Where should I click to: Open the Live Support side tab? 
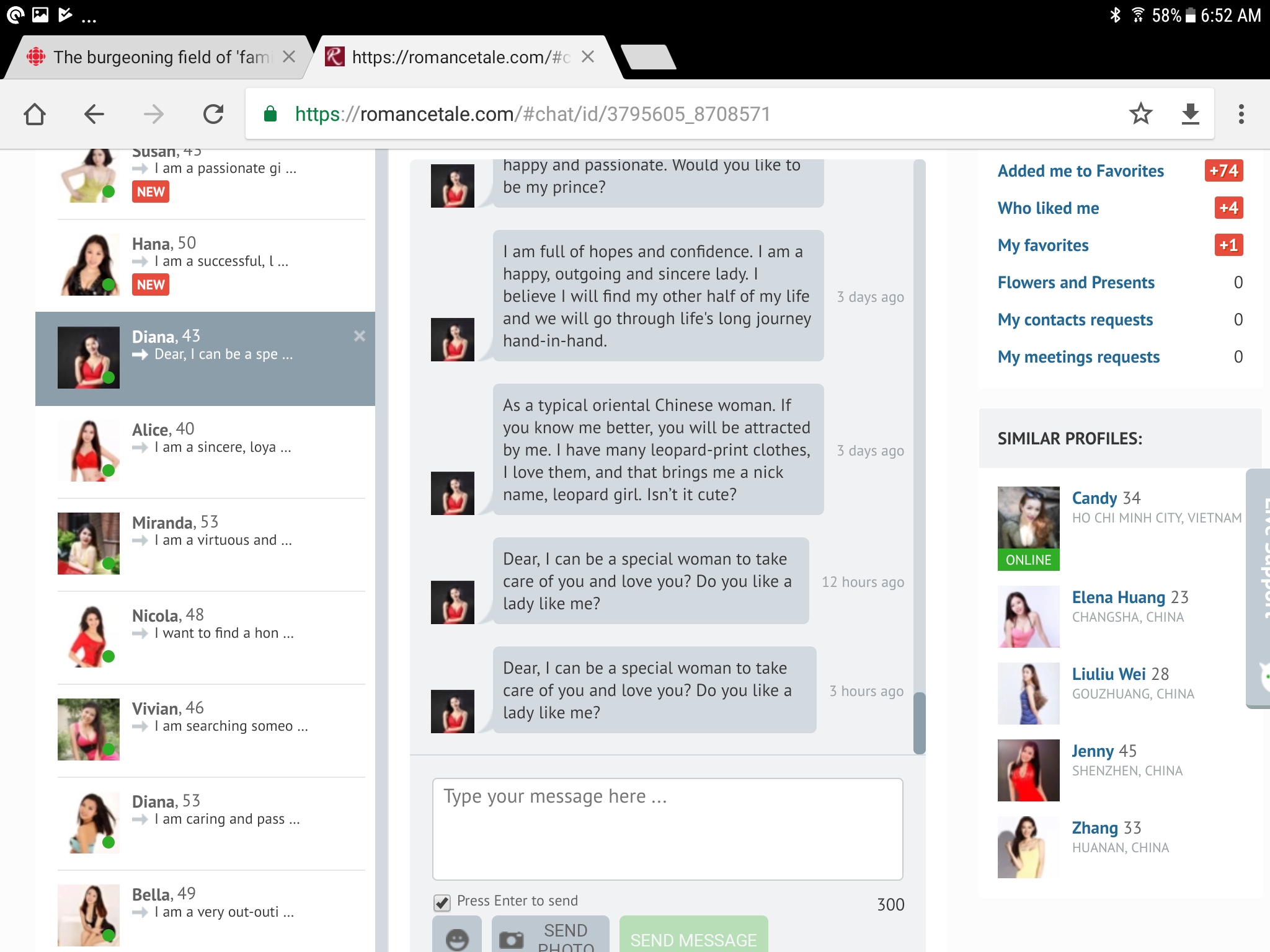(1259, 589)
